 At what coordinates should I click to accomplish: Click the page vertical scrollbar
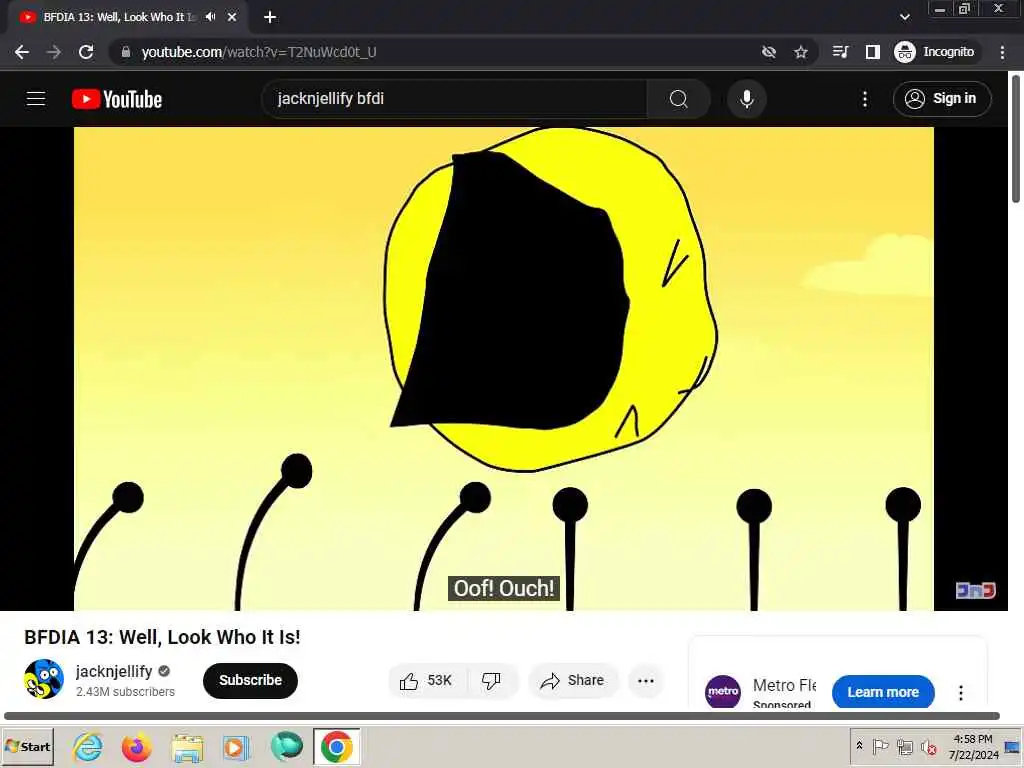[1016, 139]
